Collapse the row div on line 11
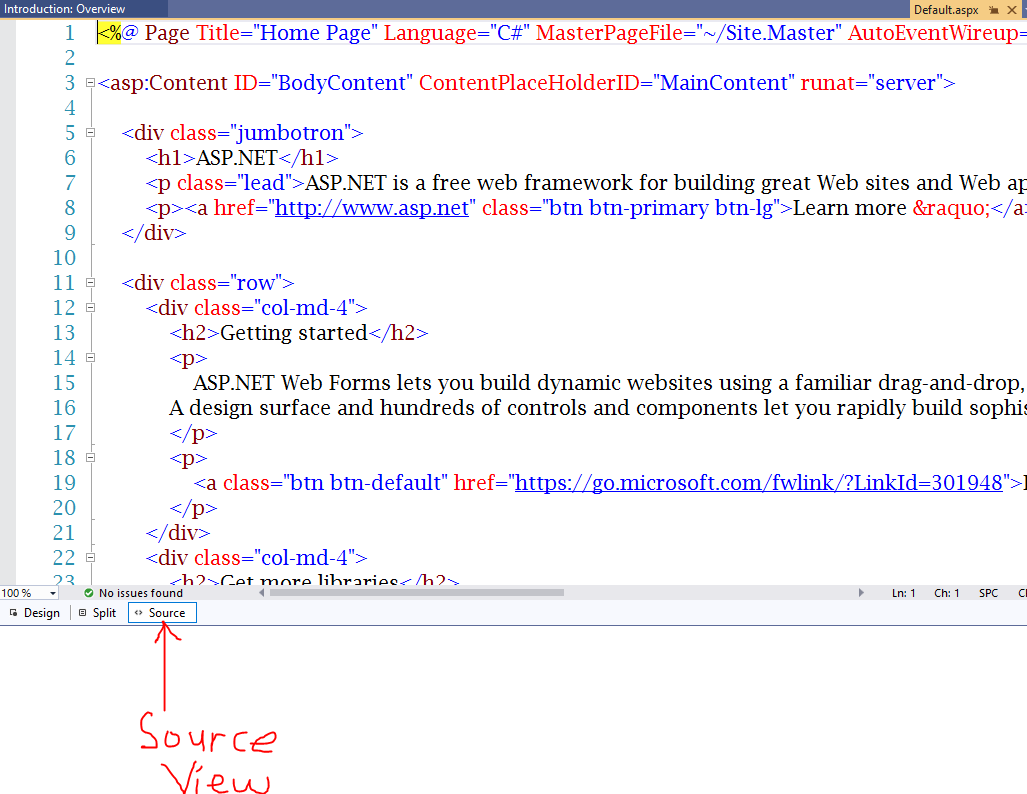The height and width of the screenshot is (794, 1027). (x=90, y=282)
